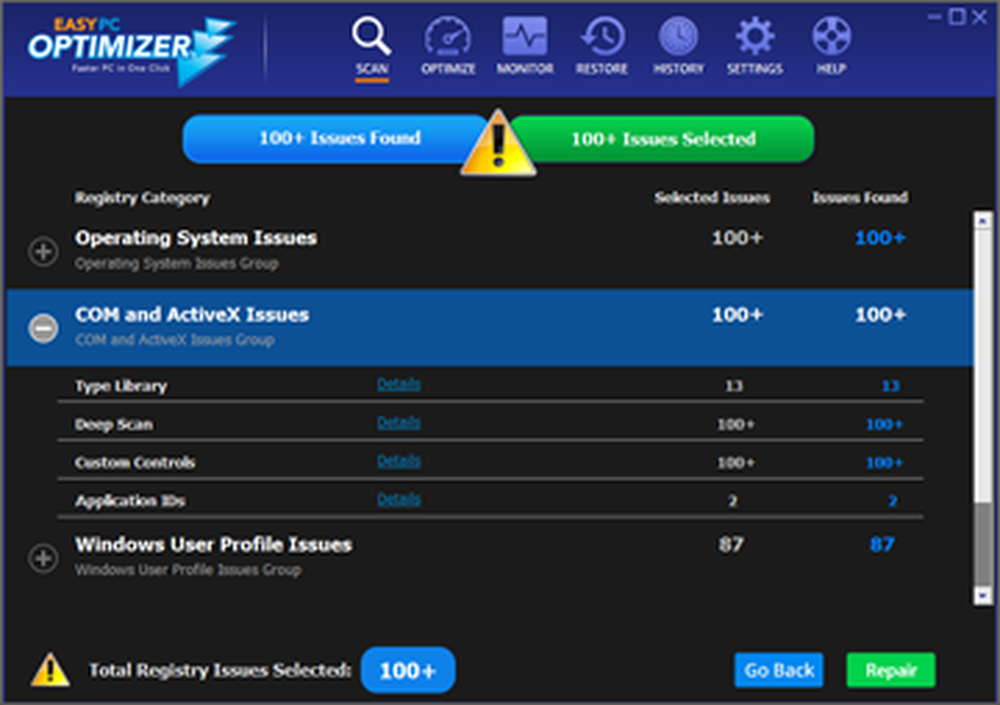1000x705 pixels.
Task: Click the blue 87 issues found value
Action: pos(882,544)
